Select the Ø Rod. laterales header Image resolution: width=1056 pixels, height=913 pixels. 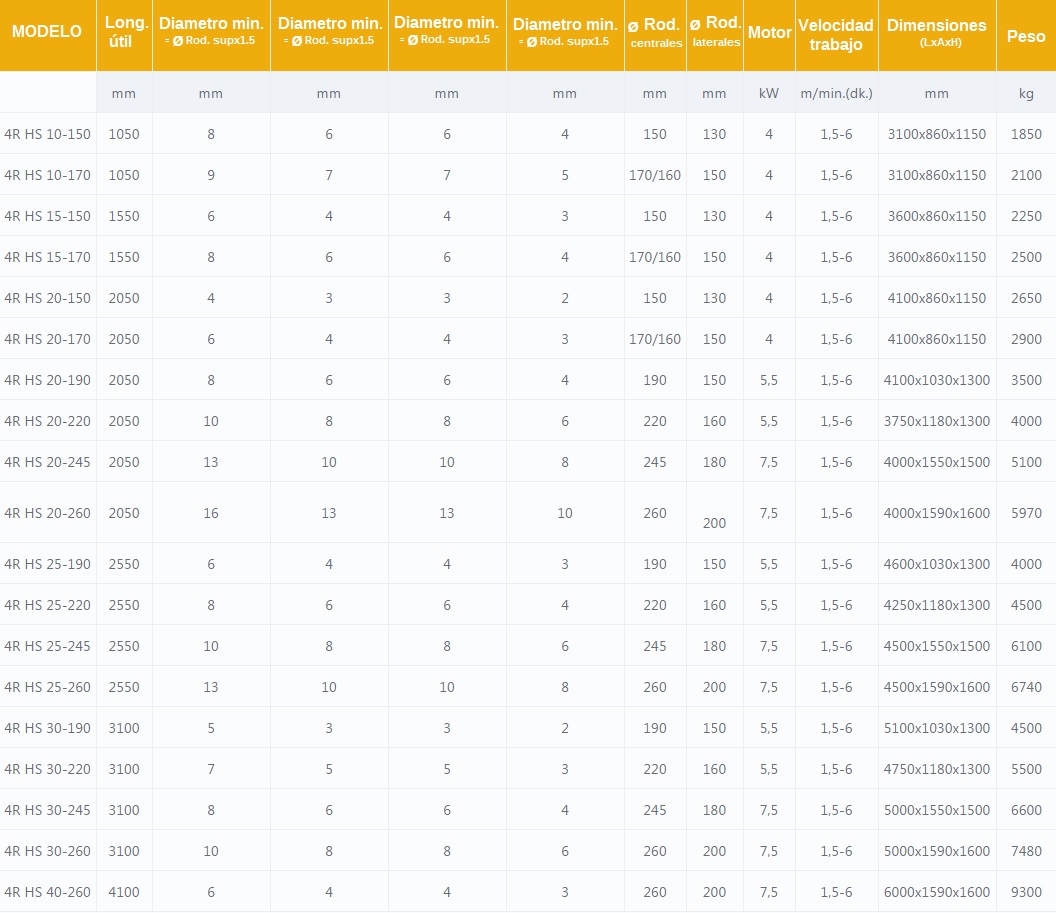[x=714, y=32]
